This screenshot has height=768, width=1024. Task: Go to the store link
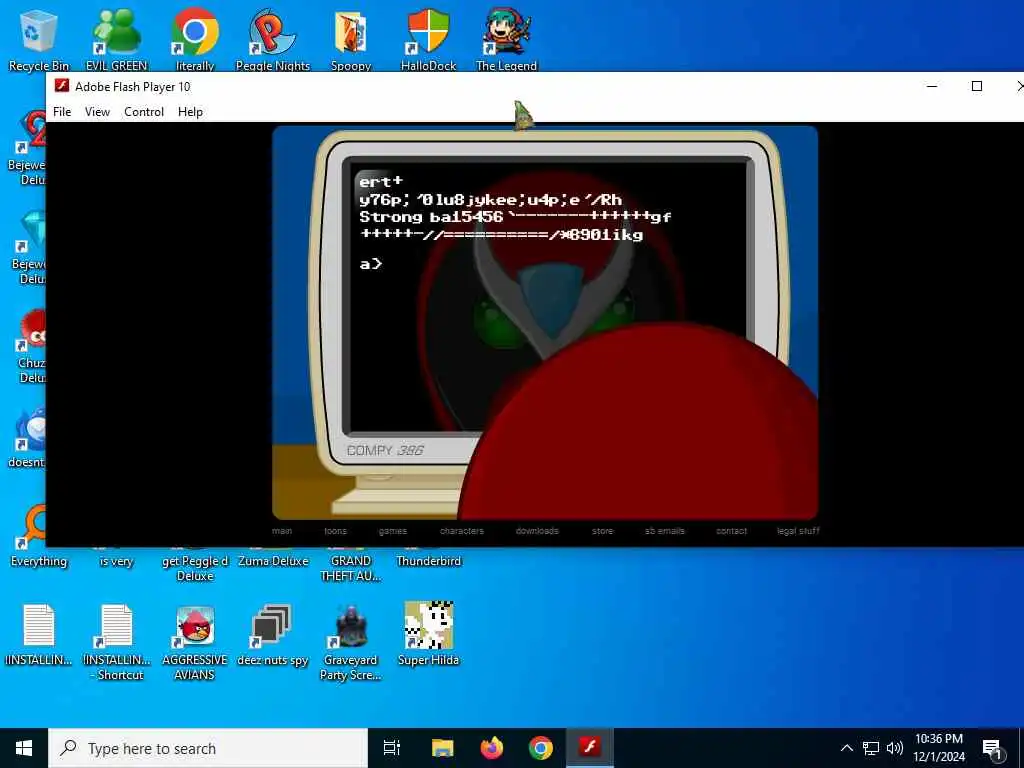602,531
